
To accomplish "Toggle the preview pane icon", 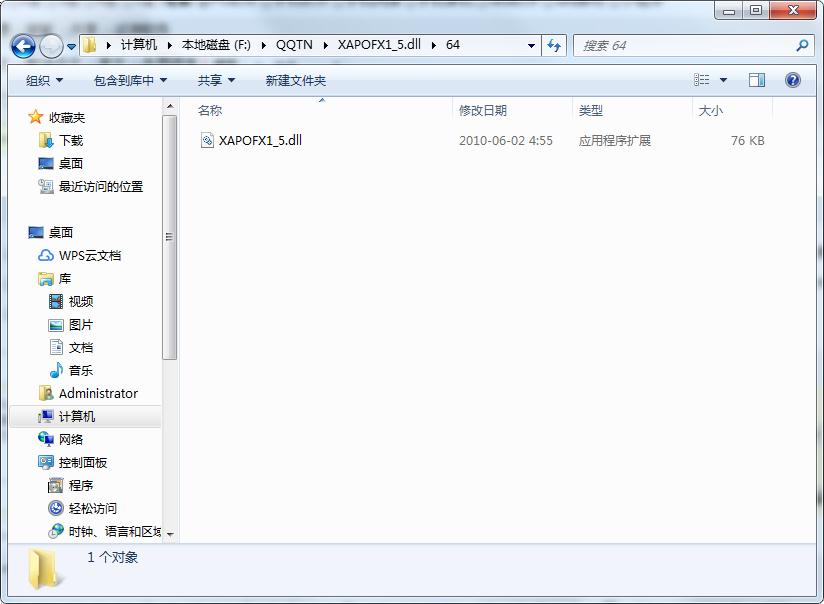I will tap(757, 80).
